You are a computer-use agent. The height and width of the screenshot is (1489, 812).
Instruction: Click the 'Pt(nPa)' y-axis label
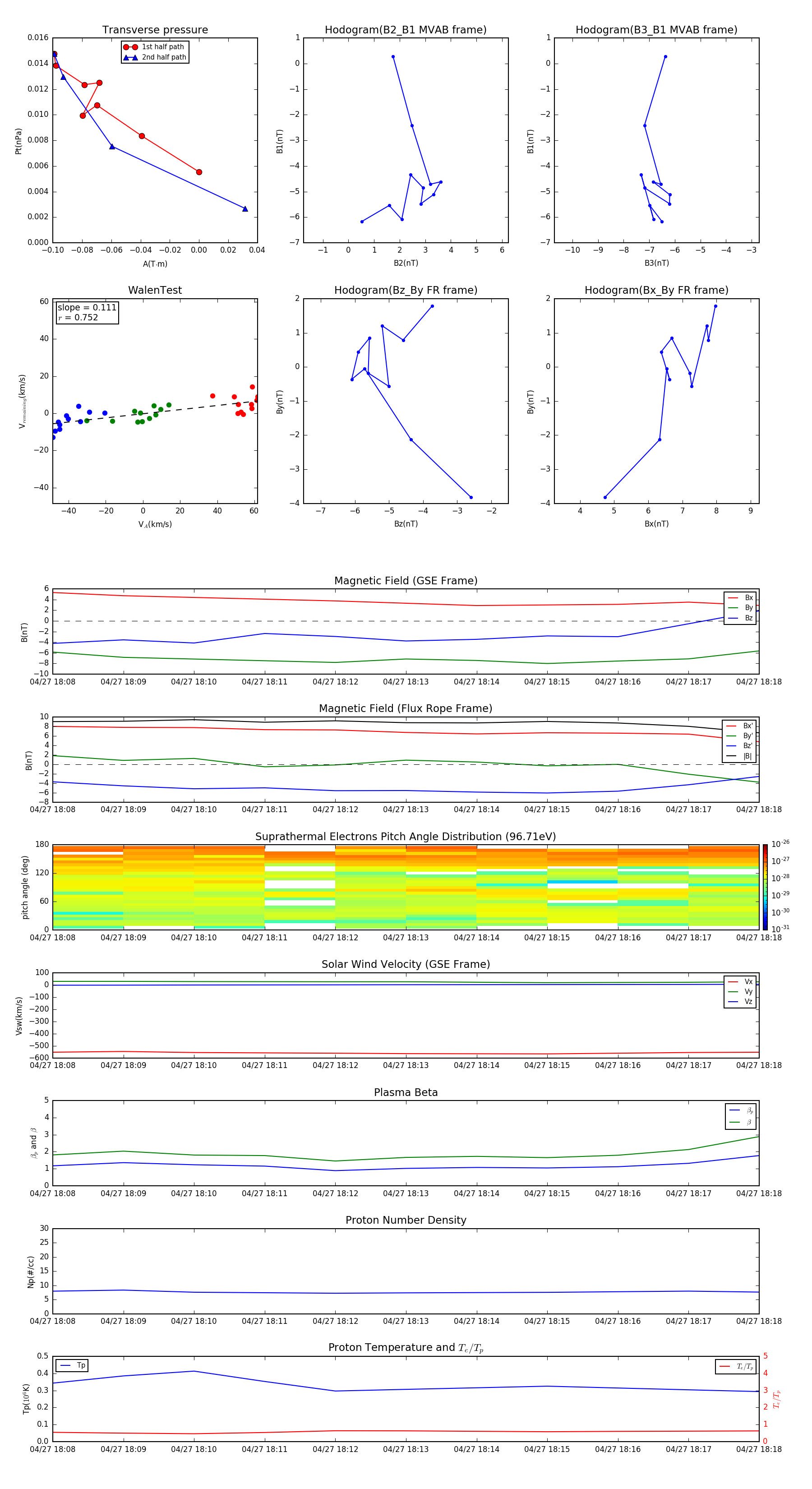coord(18,141)
